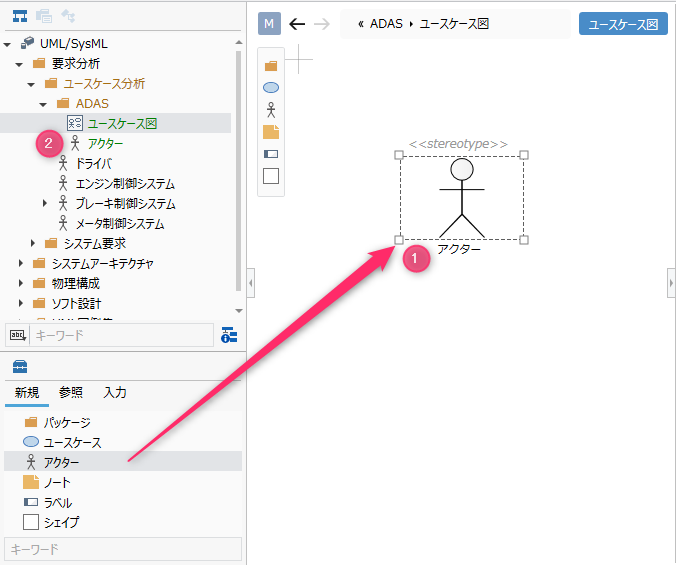Collapse the 要求分析 folder

19,64
